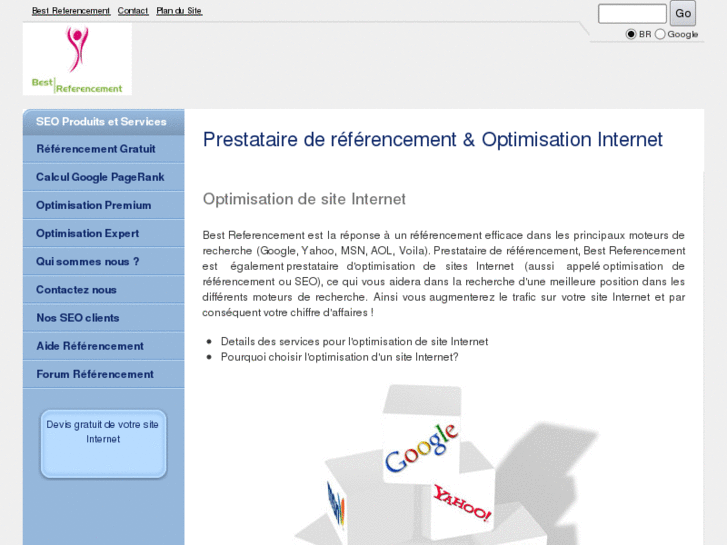Click the Prestataire de référencement page title

click(433, 140)
